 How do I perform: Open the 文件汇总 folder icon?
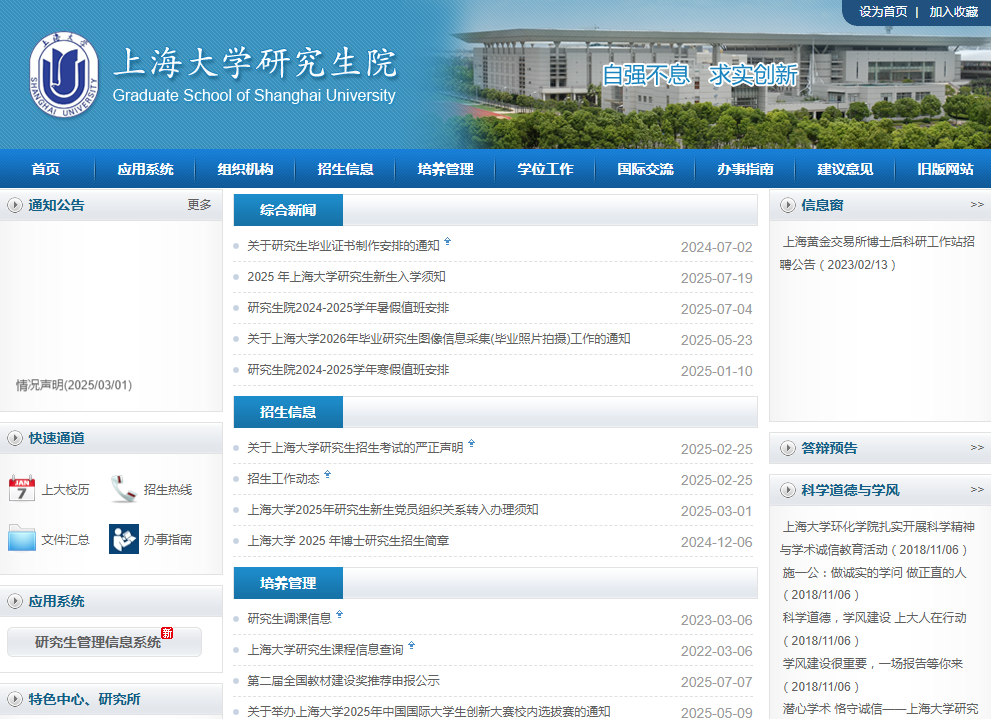click(x=22, y=539)
